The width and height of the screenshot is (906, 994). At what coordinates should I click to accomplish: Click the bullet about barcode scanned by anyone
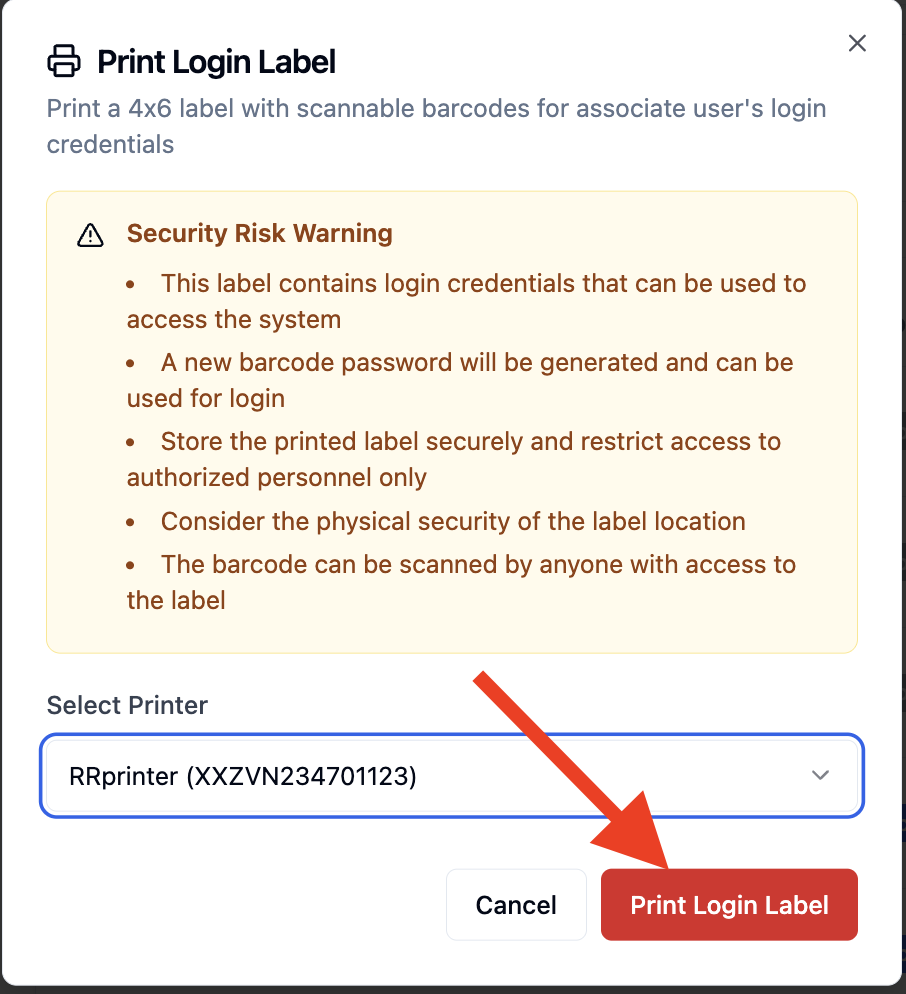click(x=461, y=582)
